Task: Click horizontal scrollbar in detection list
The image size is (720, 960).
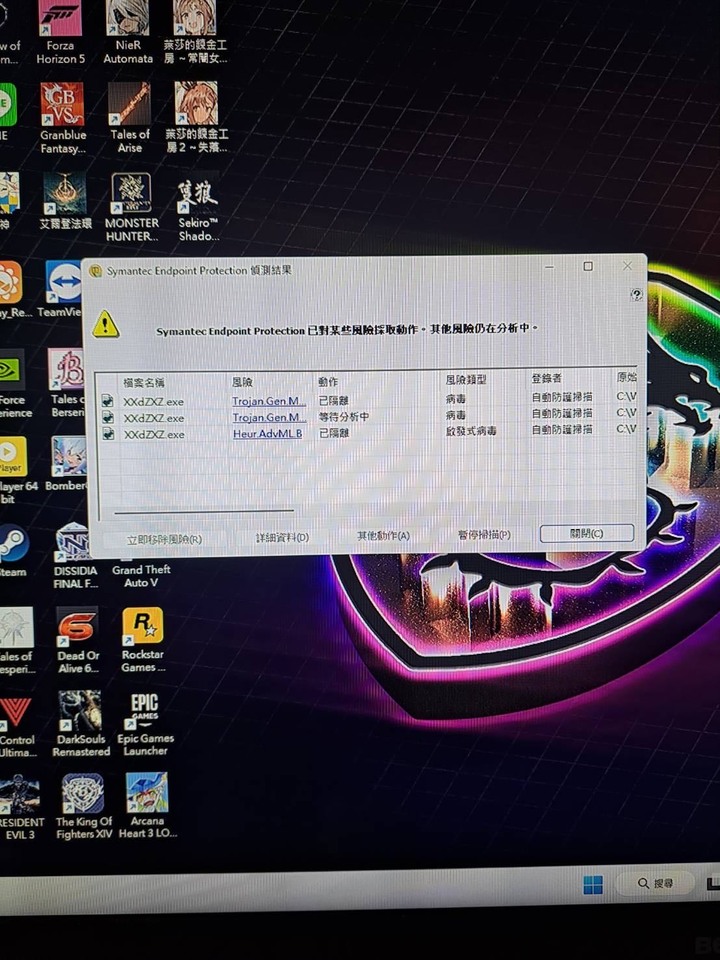Action: [x=204, y=511]
